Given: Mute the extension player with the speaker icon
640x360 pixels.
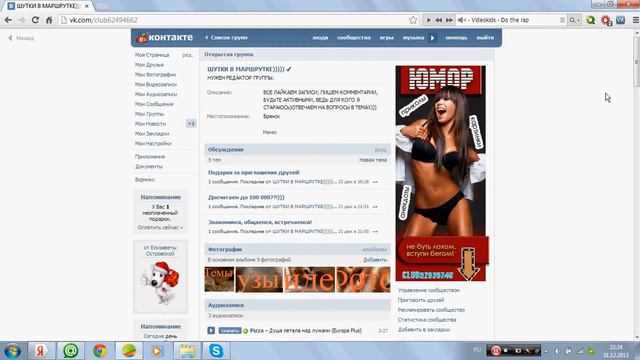Looking at the screenshot, I should (x=461, y=20).
